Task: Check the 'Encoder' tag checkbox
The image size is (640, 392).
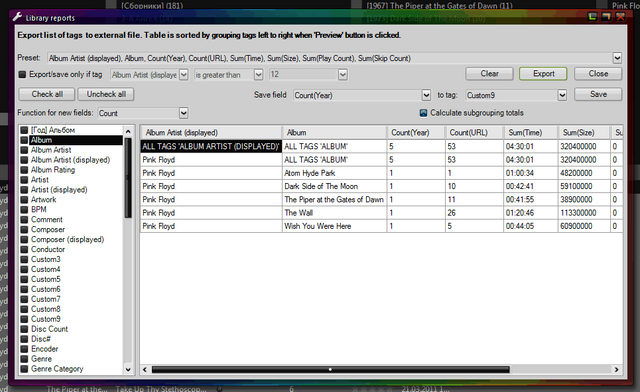Action: click(x=24, y=349)
